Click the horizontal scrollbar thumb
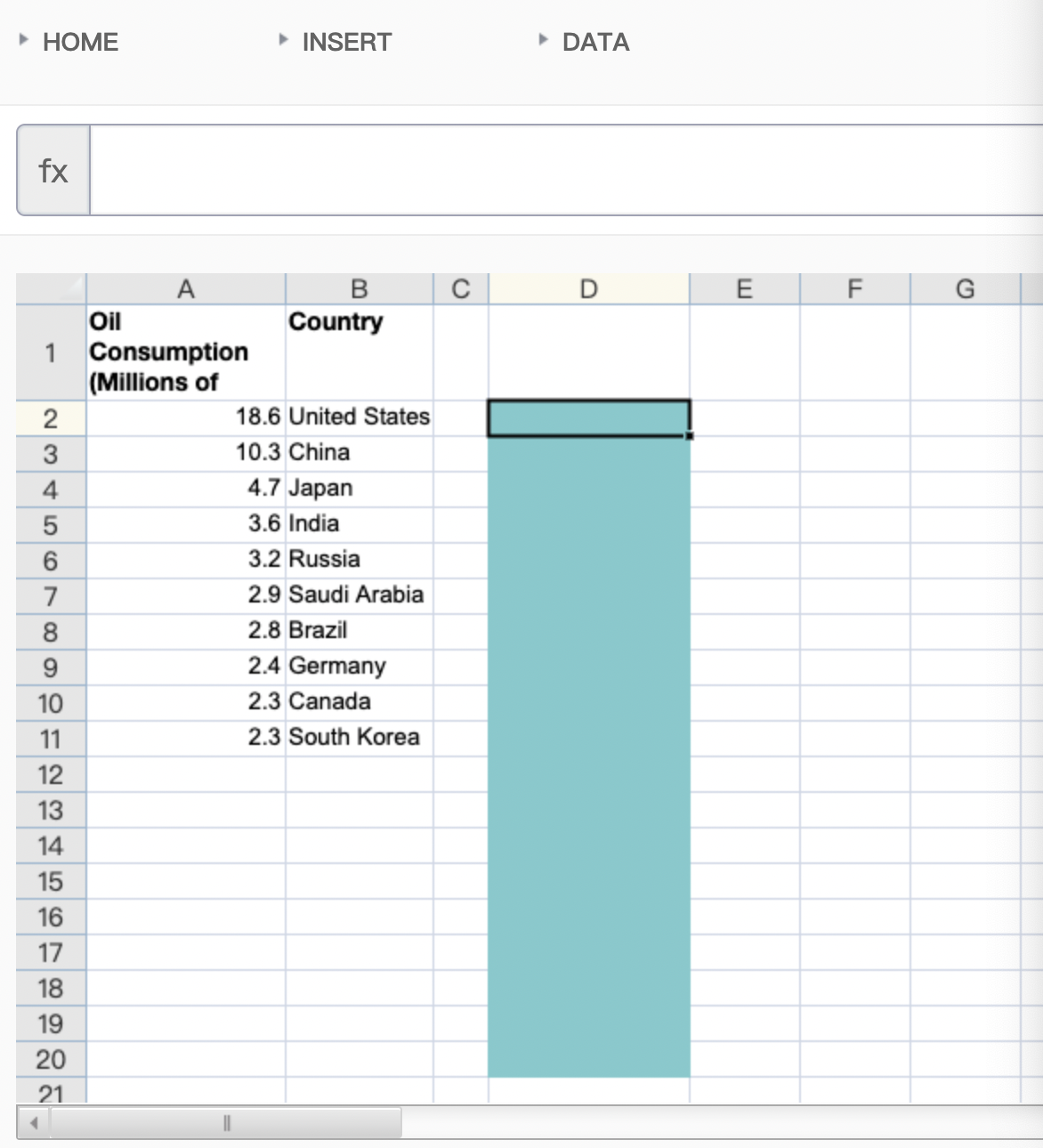 pyautogui.click(x=226, y=1123)
